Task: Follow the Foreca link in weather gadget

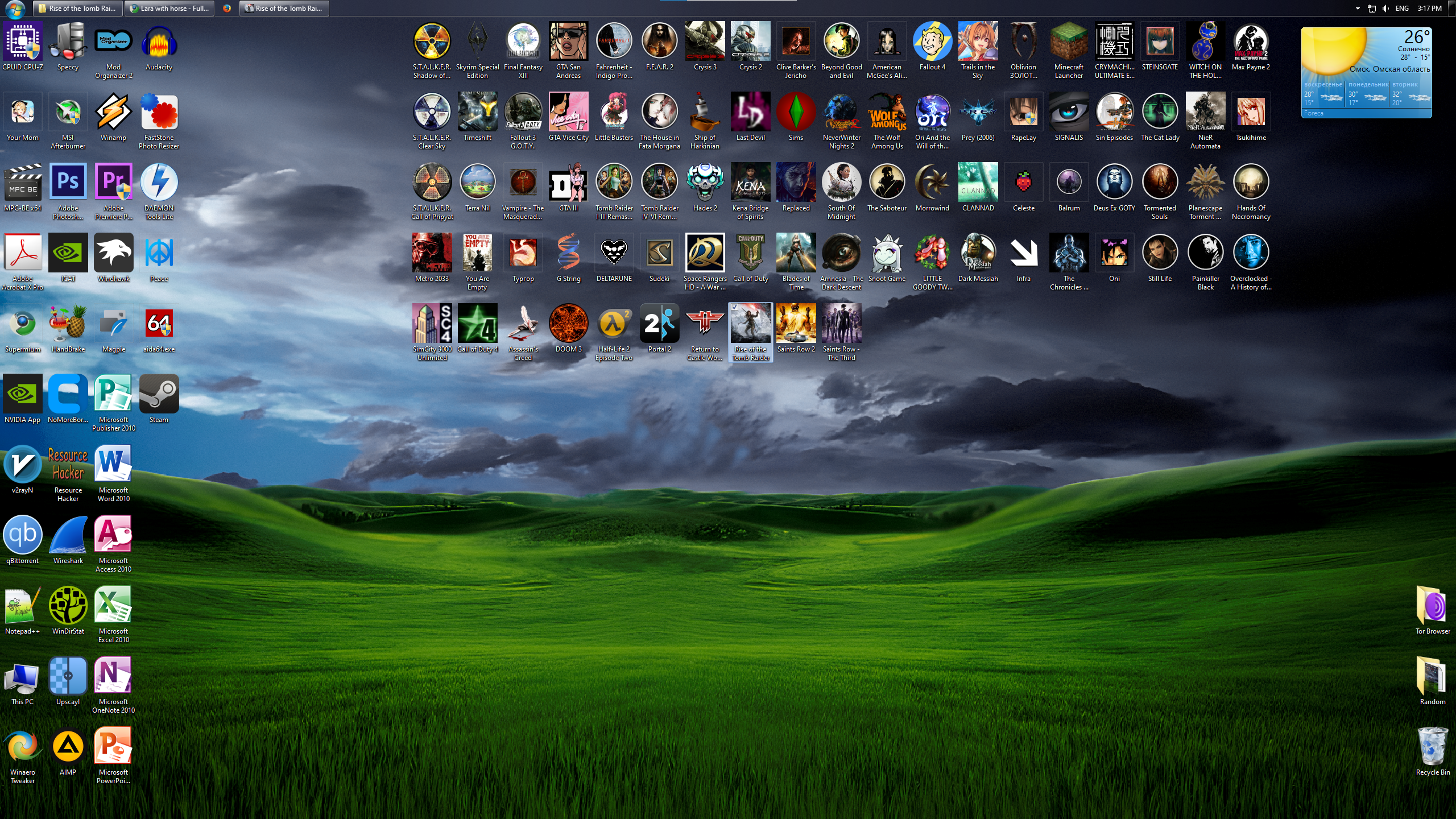Action: [1314, 114]
